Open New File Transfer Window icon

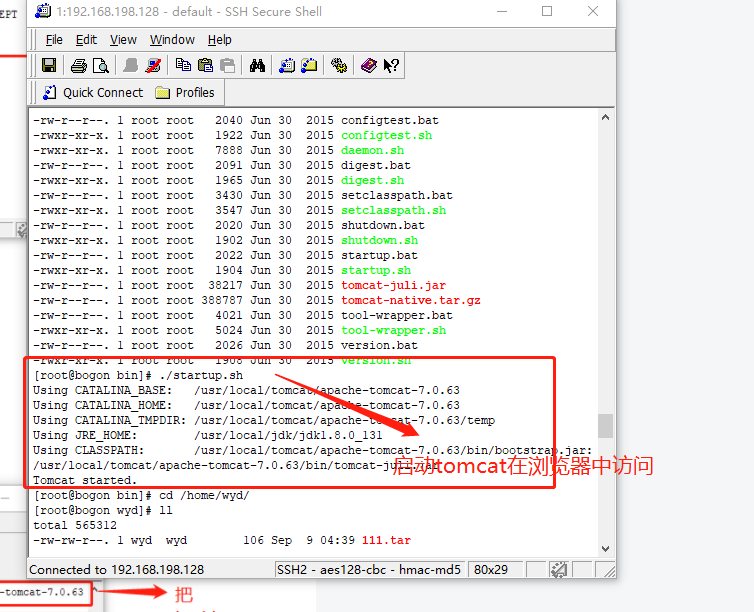[309, 65]
